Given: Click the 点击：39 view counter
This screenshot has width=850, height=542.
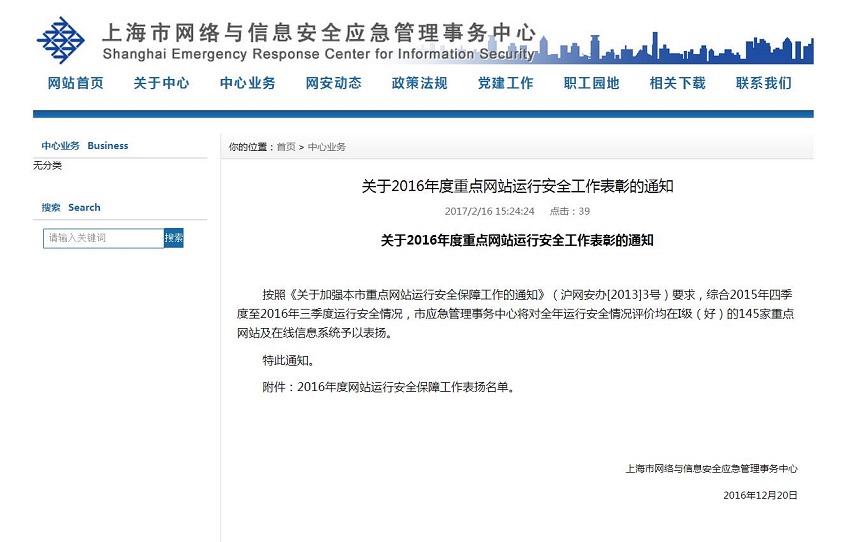Looking at the screenshot, I should tap(570, 211).
